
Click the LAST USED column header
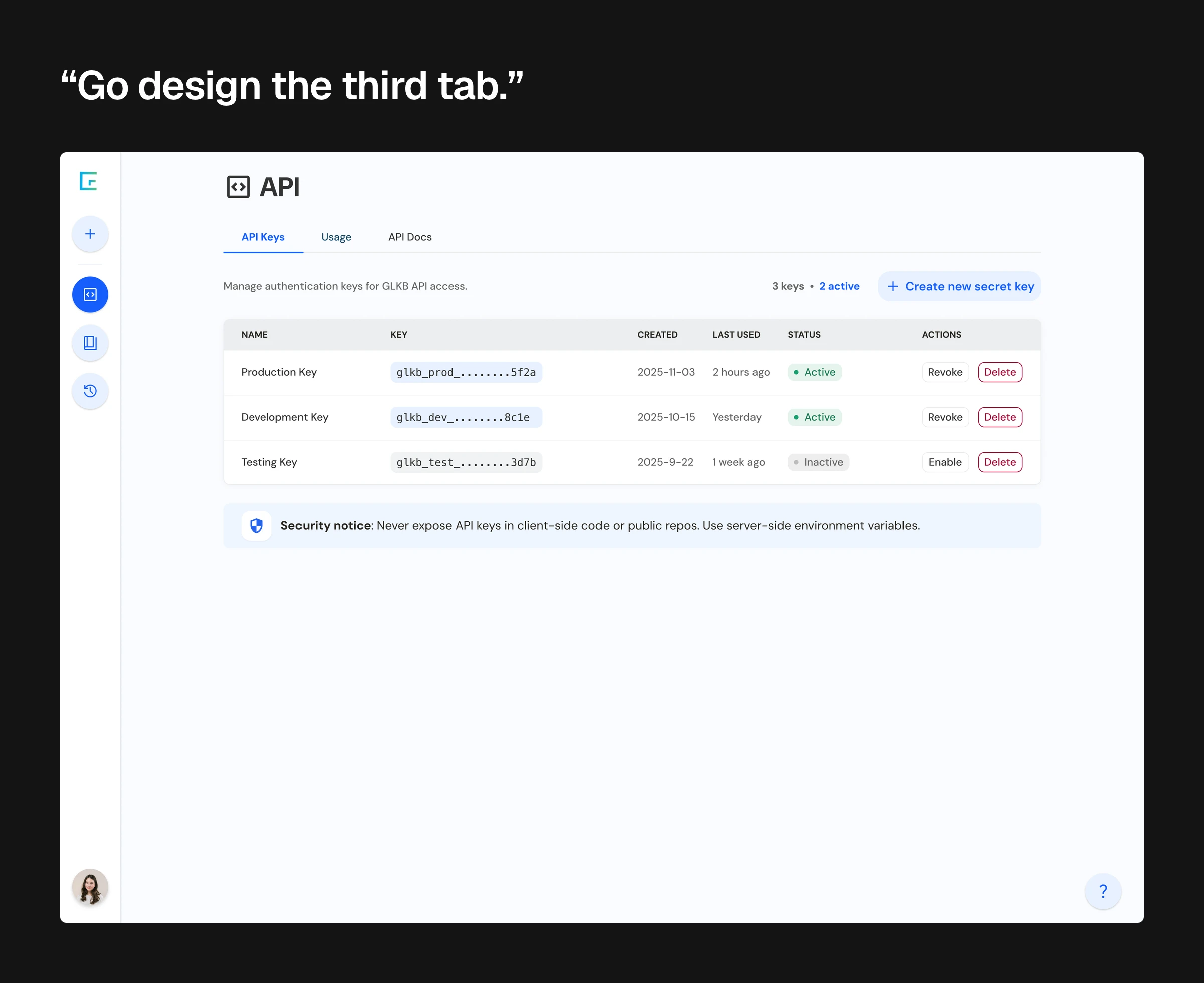[x=736, y=335]
